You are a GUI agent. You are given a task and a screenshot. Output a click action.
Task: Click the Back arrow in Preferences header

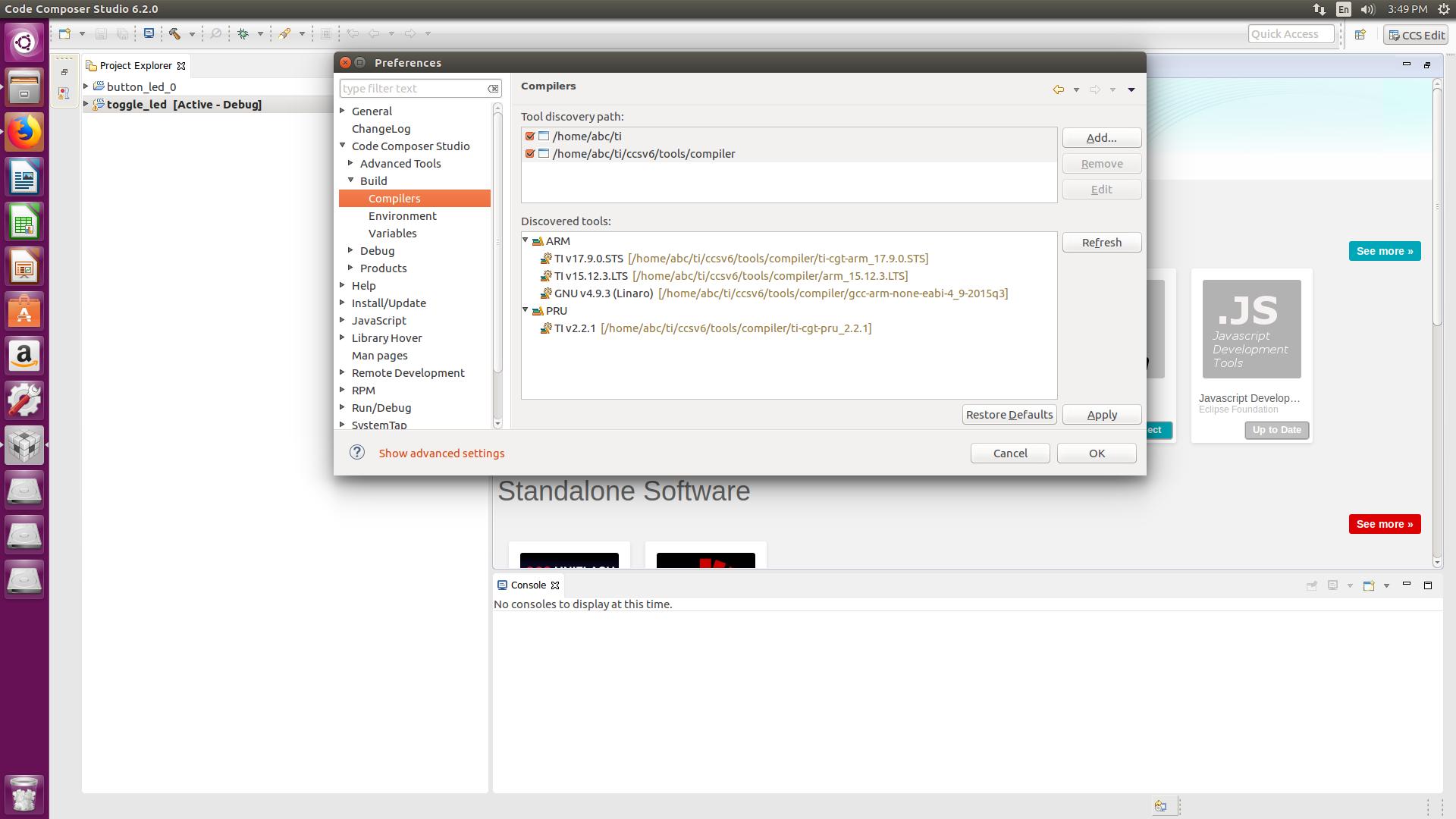(x=1058, y=89)
